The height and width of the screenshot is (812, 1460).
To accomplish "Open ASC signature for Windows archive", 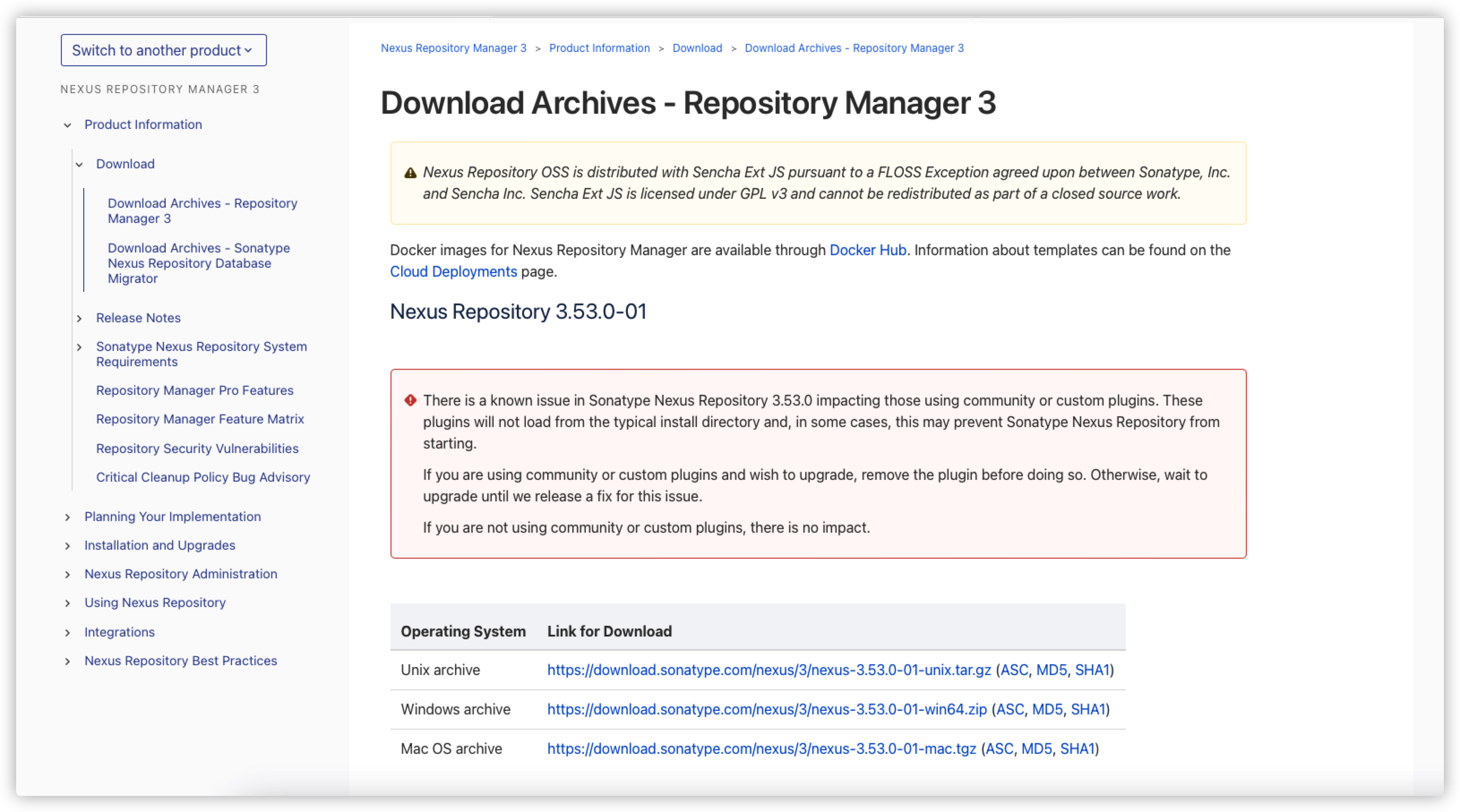I will click(1010, 709).
